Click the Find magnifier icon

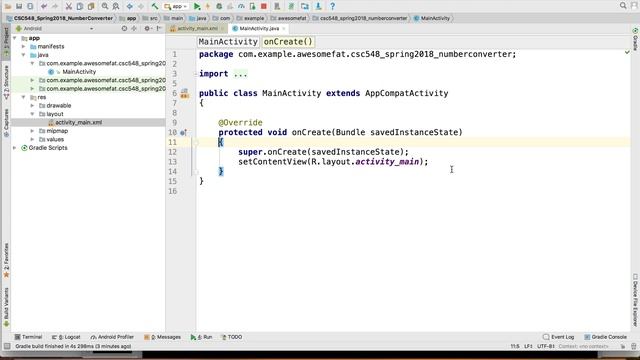105,6
